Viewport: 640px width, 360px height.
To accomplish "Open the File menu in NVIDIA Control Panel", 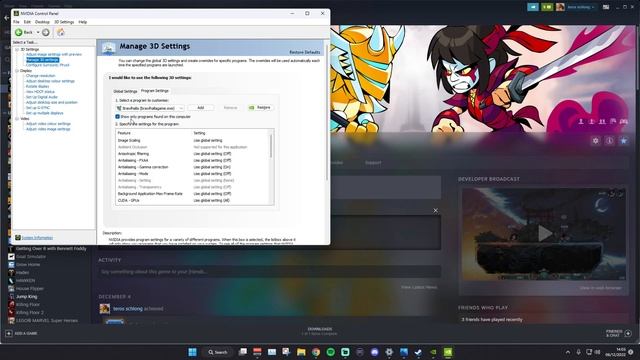I will click(x=16, y=22).
